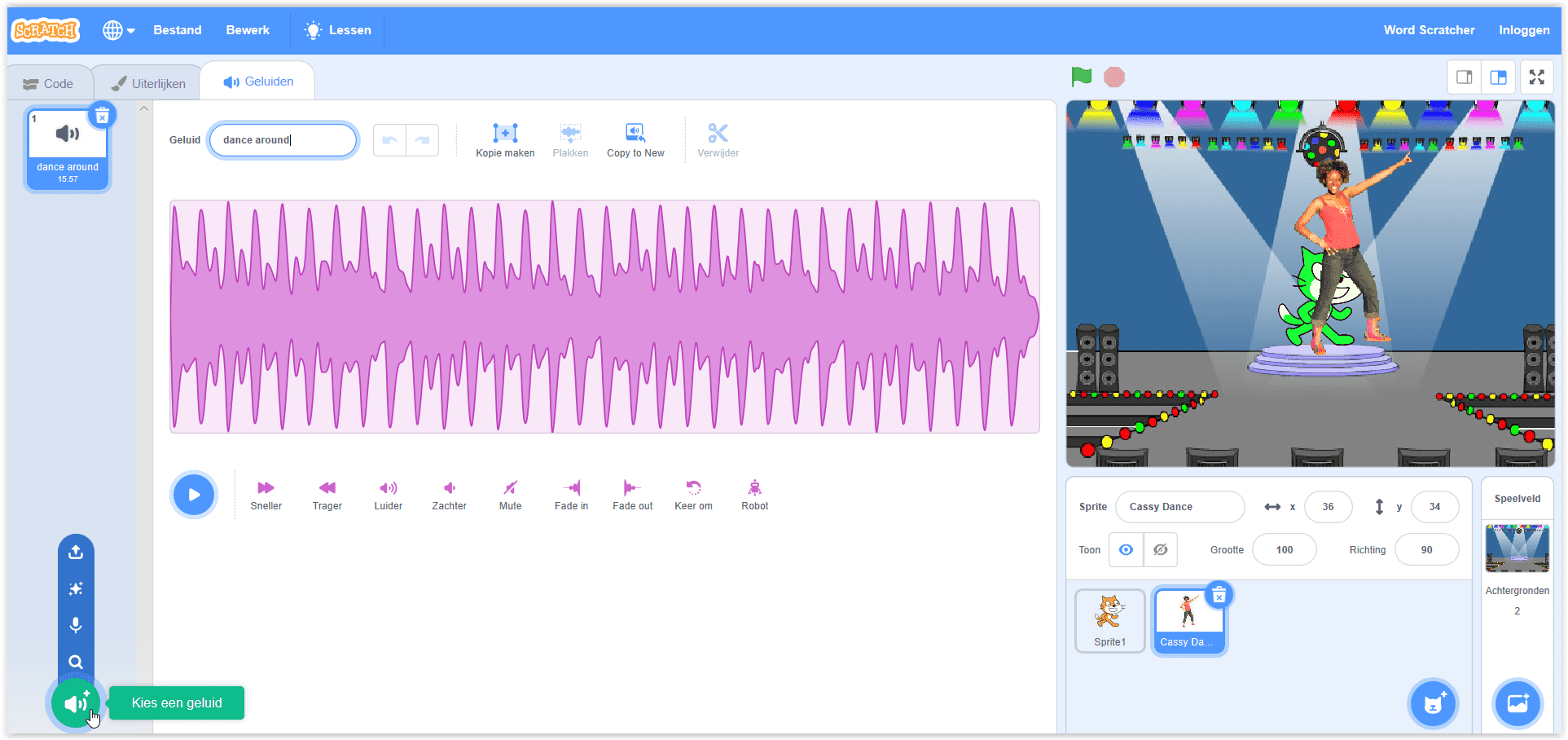Hide the sprite with crossed-eye toggle

[x=1161, y=550]
